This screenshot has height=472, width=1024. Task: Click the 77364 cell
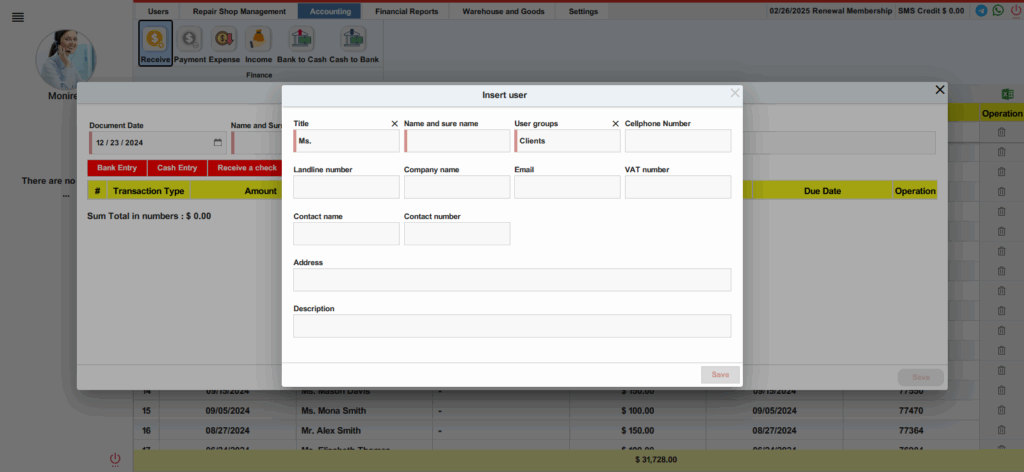pos(913,431)
